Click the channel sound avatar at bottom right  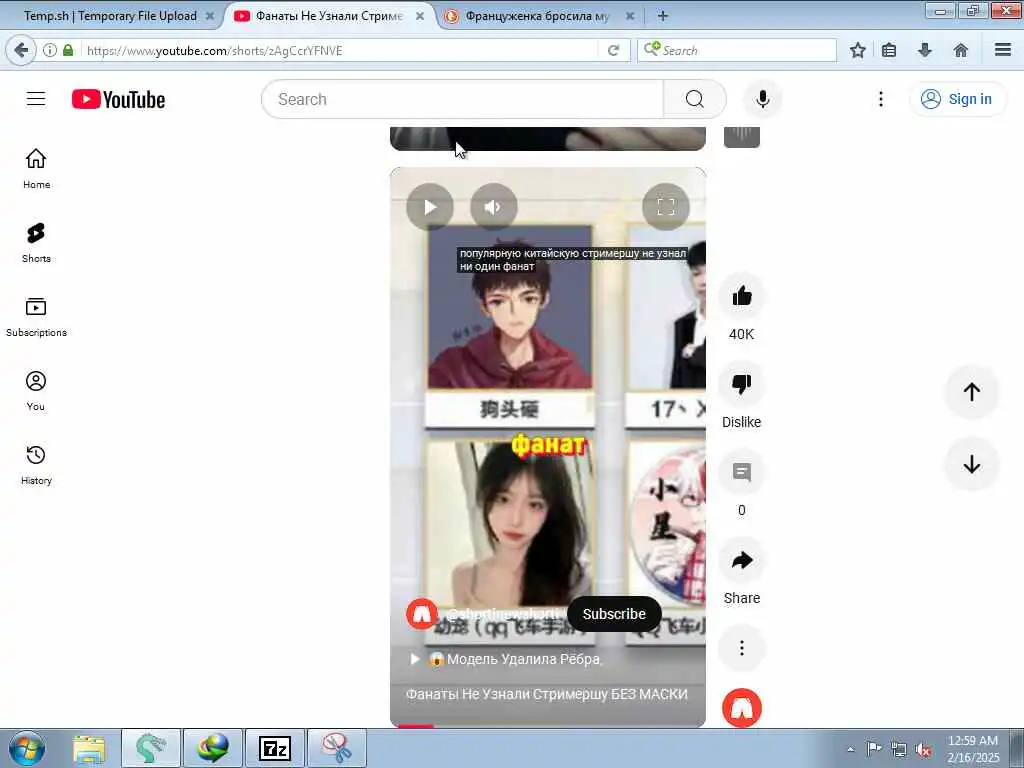(742, 708)
